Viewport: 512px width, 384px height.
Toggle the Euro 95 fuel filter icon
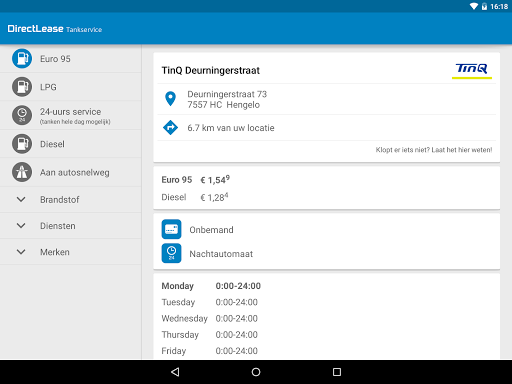(x=22, y=59)
